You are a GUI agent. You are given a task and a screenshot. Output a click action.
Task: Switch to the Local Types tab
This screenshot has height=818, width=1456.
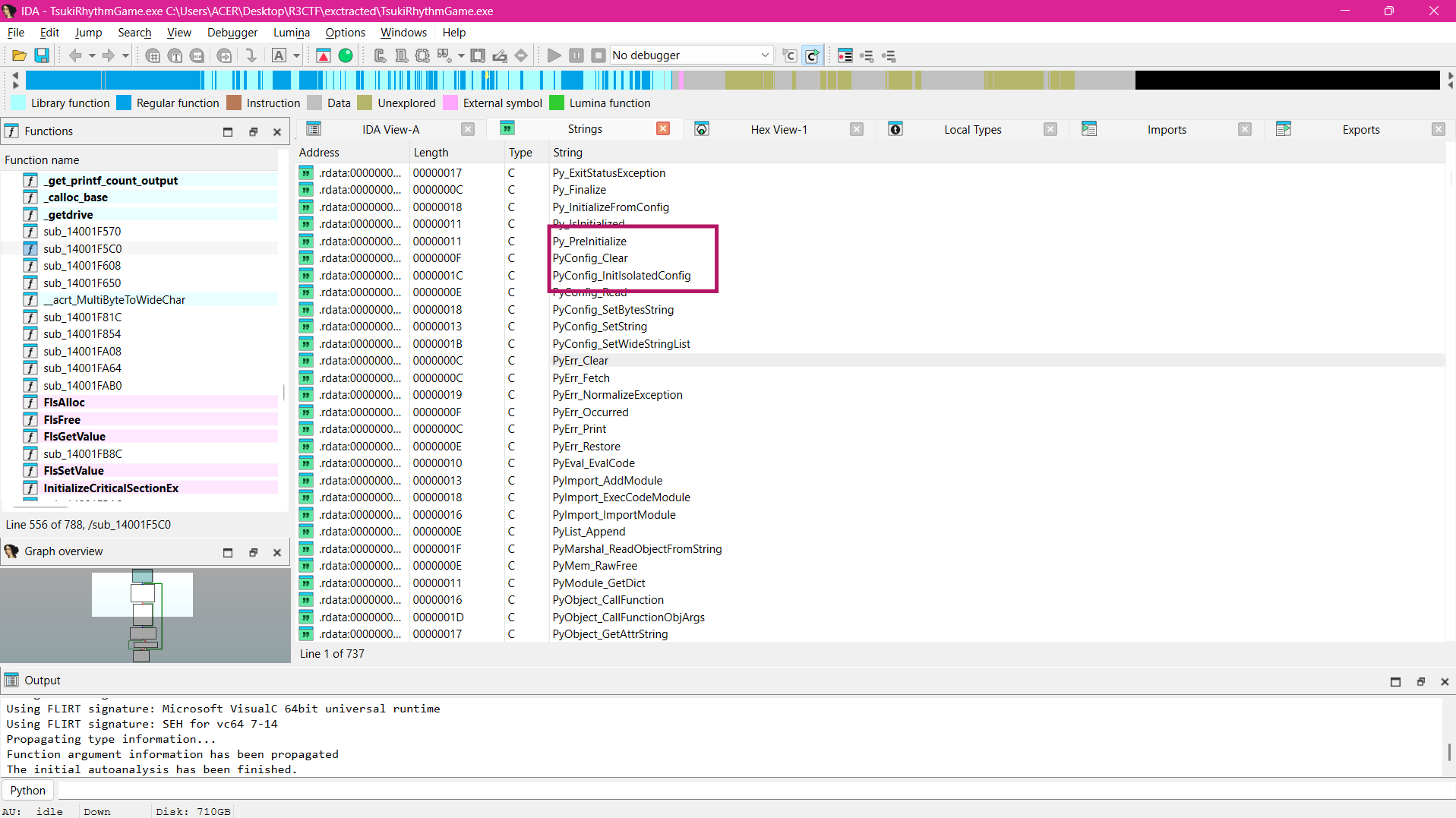click(972, 130)
